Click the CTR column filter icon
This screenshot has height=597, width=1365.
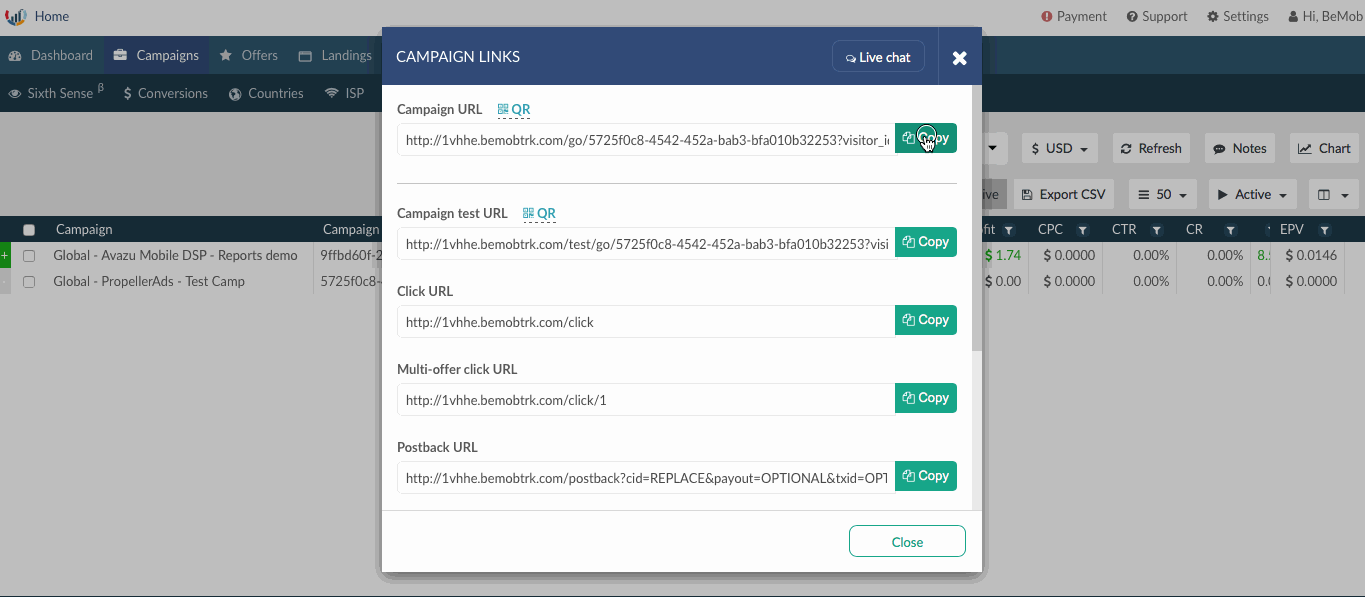[x=1156, y=230]
